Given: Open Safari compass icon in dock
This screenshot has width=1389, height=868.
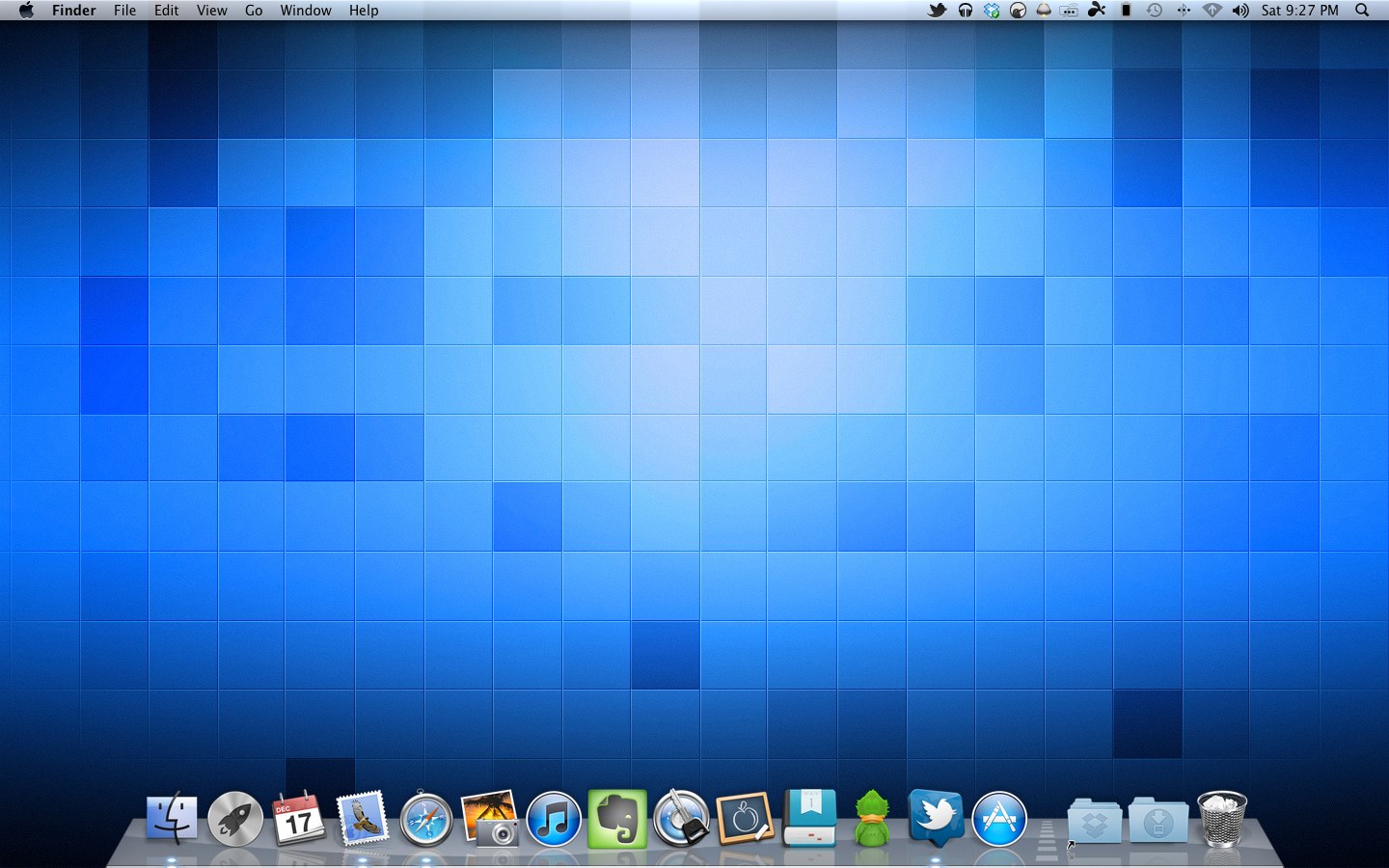Looking at the screenshot, I should coord(425,819).
